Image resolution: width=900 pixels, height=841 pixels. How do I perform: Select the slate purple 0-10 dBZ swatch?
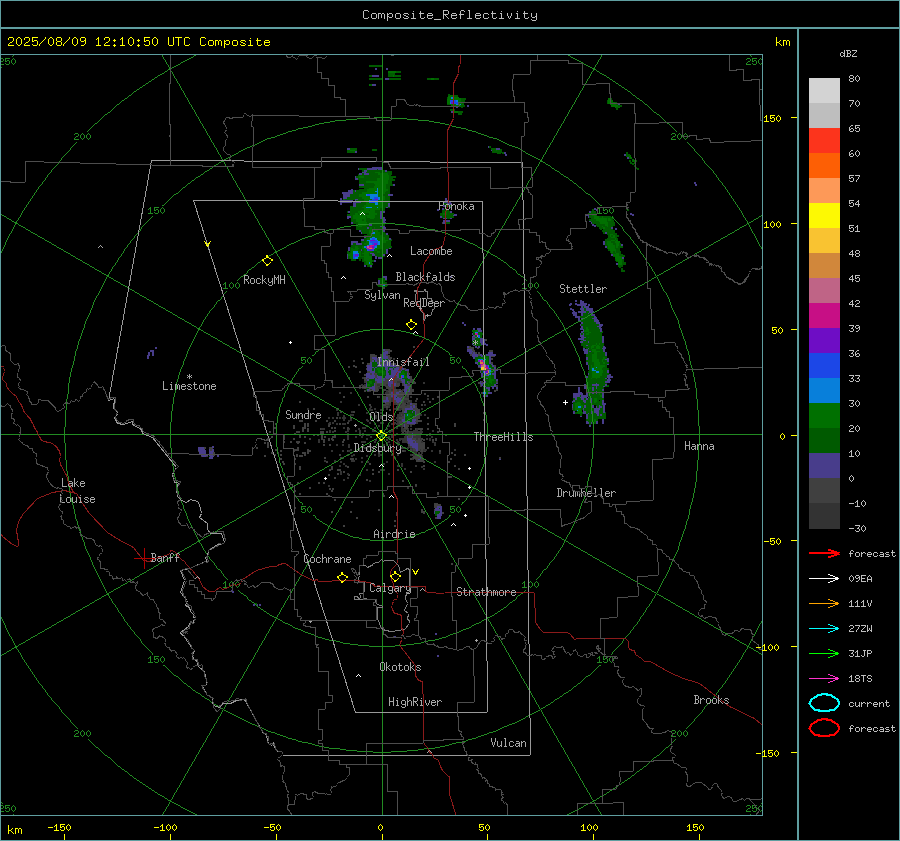coord(824,466)
